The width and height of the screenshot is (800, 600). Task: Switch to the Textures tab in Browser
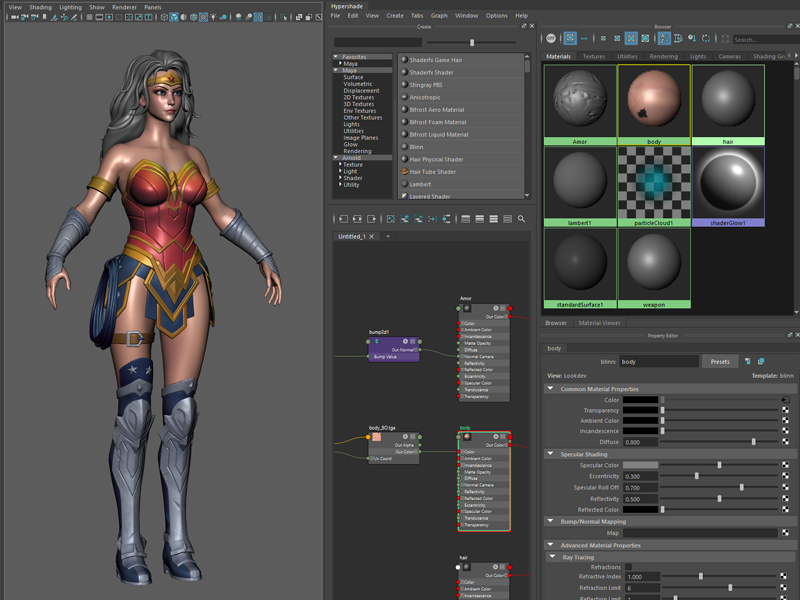(594, 57)
